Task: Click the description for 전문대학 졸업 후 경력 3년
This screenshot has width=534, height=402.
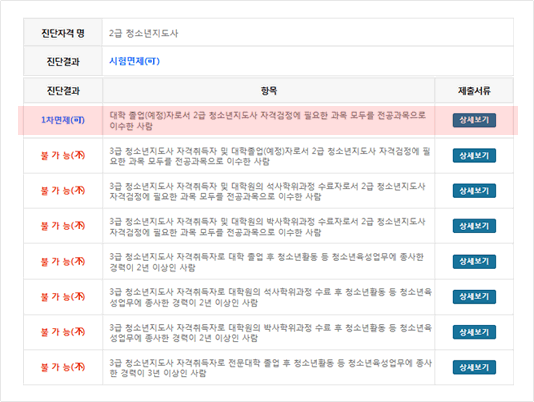Action: (x=270, y=368)
